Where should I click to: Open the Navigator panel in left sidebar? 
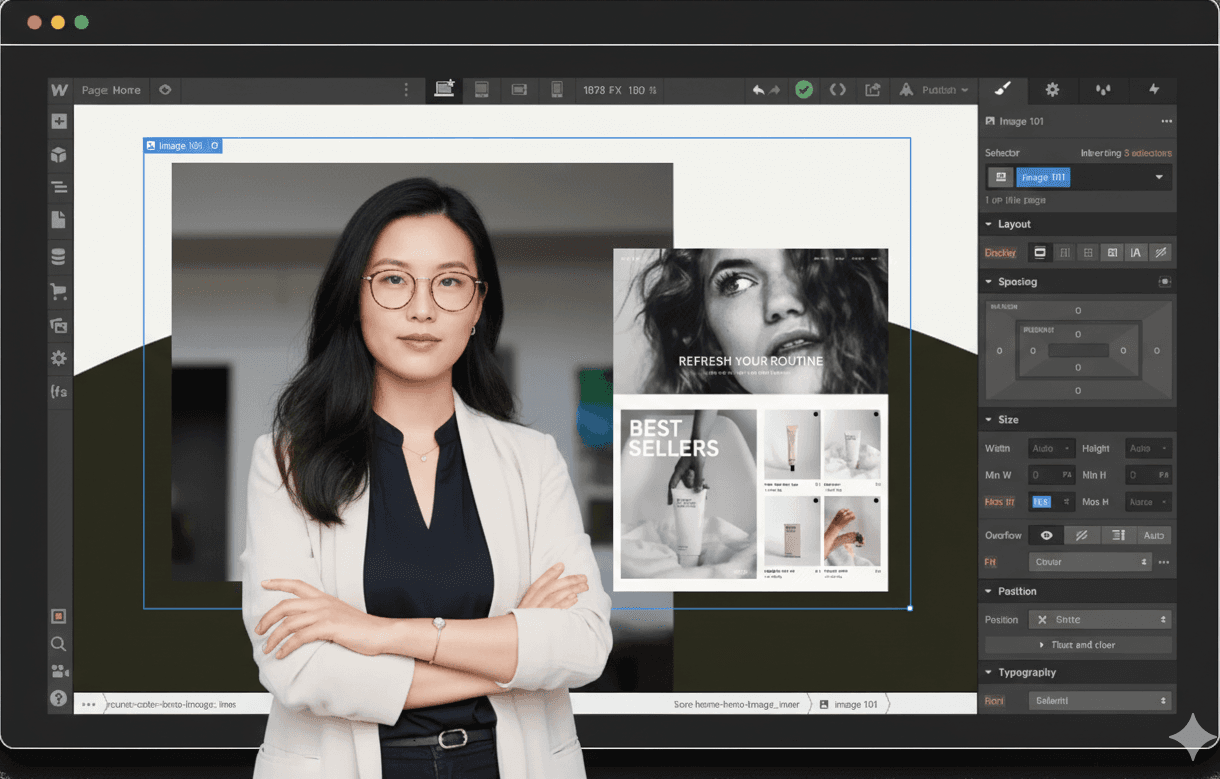pyautogui.click(x=59, y=187)
